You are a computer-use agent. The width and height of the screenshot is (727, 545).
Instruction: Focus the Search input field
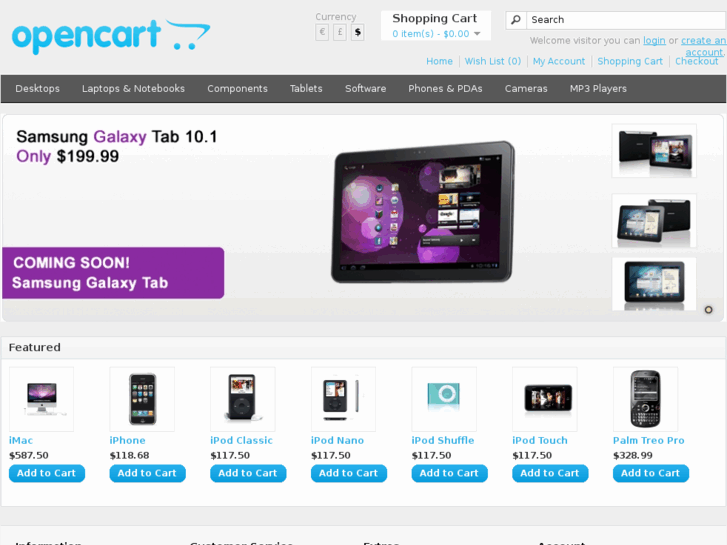(626, 20)
